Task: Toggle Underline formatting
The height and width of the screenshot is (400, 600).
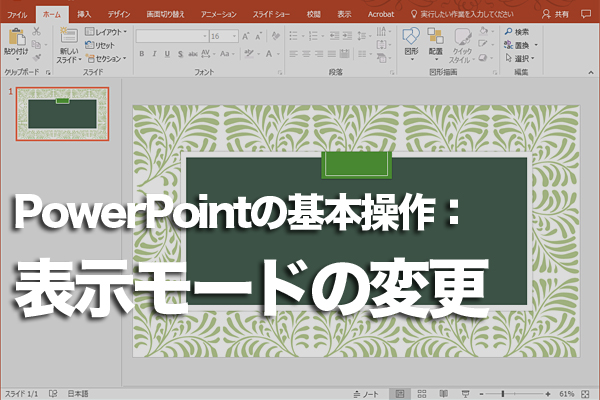Action: click(x=167, y=54)
